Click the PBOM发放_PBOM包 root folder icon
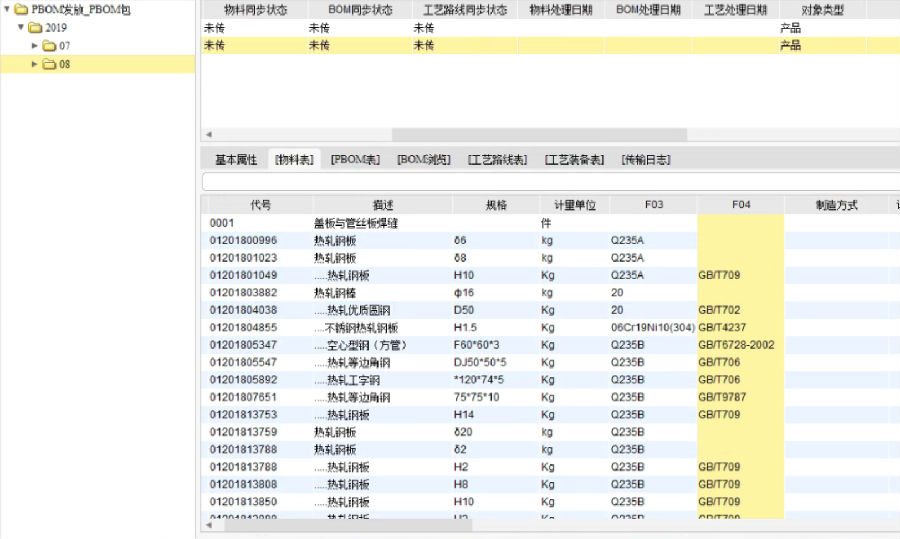The width and height of the screenshot is (900, 539). [21, 9]
